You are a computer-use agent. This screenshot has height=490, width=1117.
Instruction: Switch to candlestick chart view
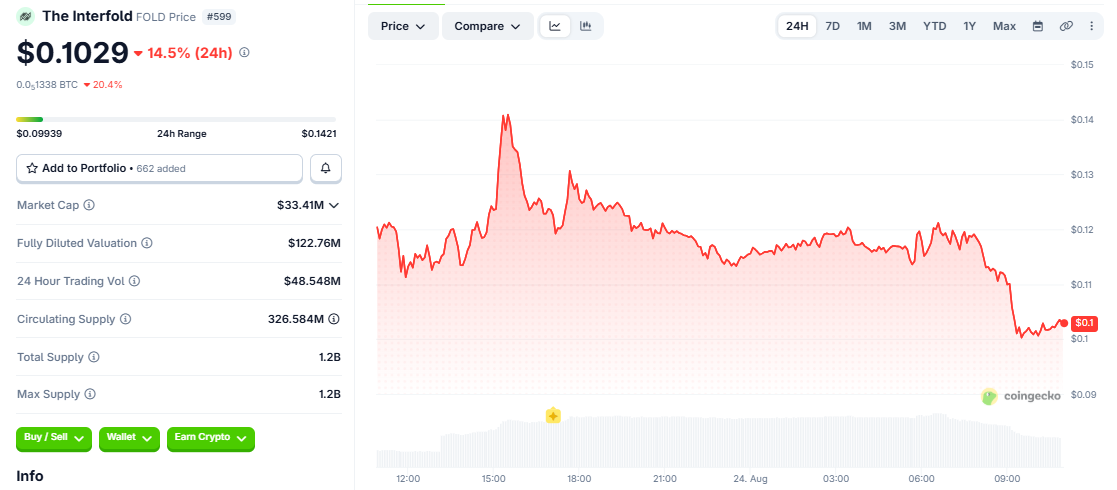click(x=586, y=26)
